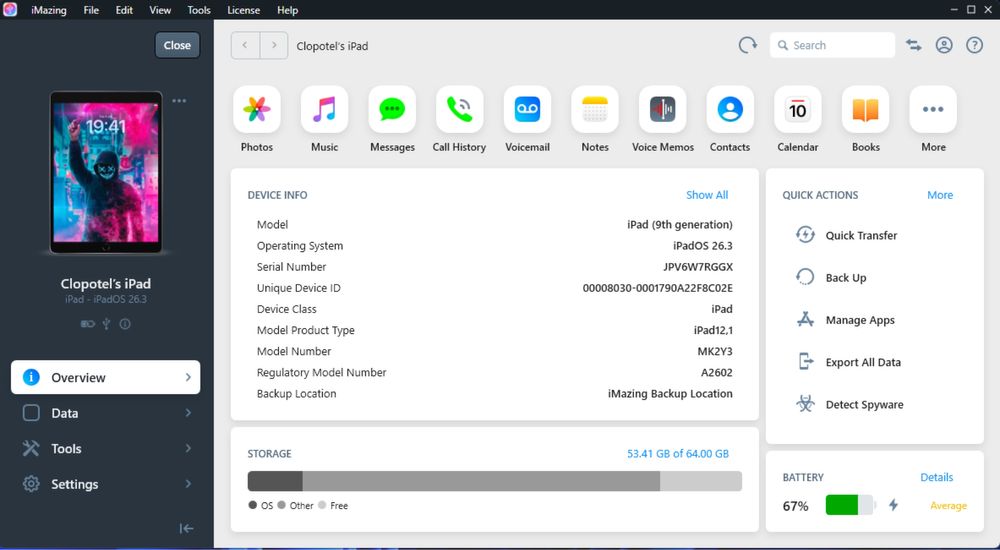The height and width of the screenshot is (550, 1000).
Task: Open the Books icon
Action: 865,110
